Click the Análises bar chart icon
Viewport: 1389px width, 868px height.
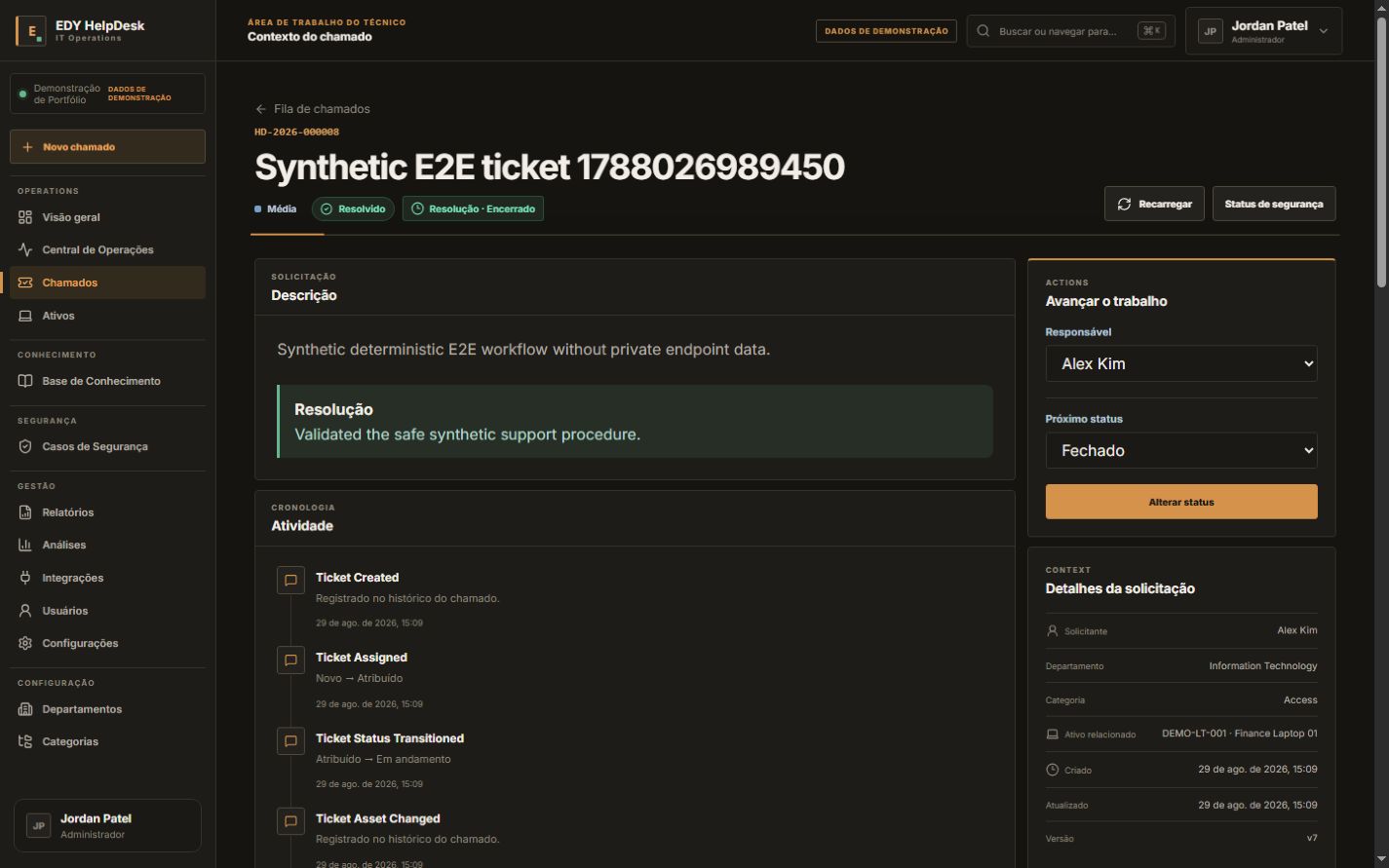[25, 545]
